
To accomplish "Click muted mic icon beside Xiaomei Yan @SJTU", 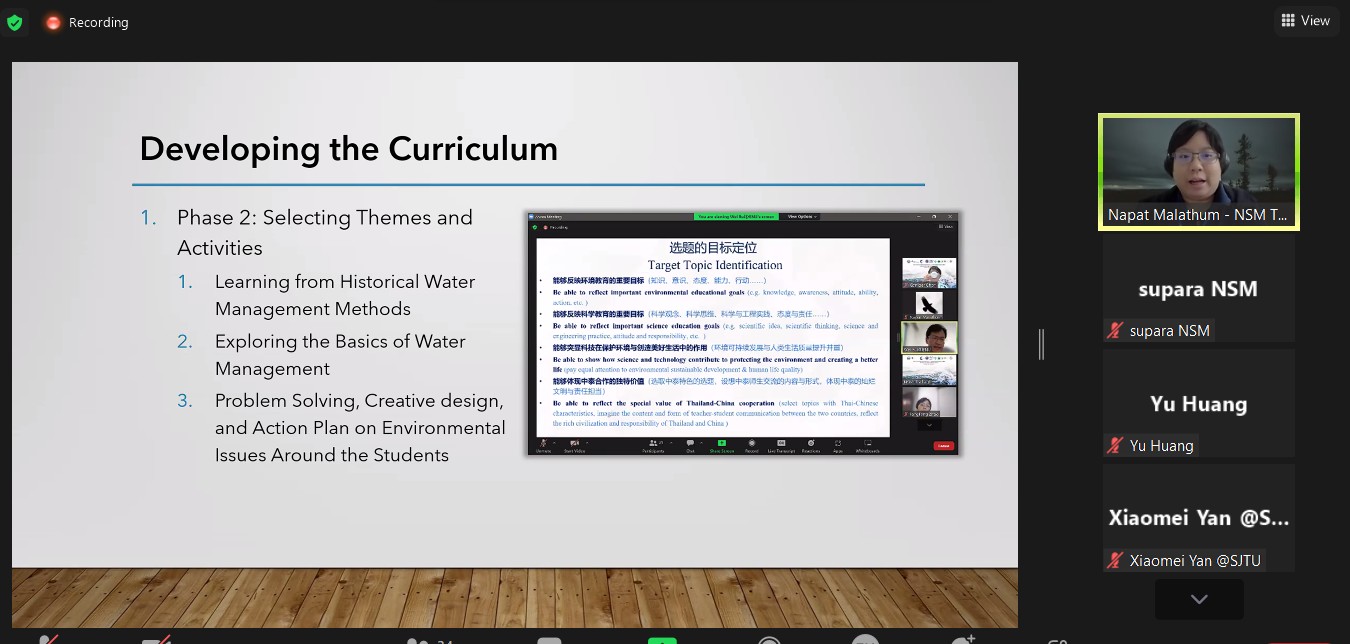I will pyautogui.click(x=1115, y=561).
